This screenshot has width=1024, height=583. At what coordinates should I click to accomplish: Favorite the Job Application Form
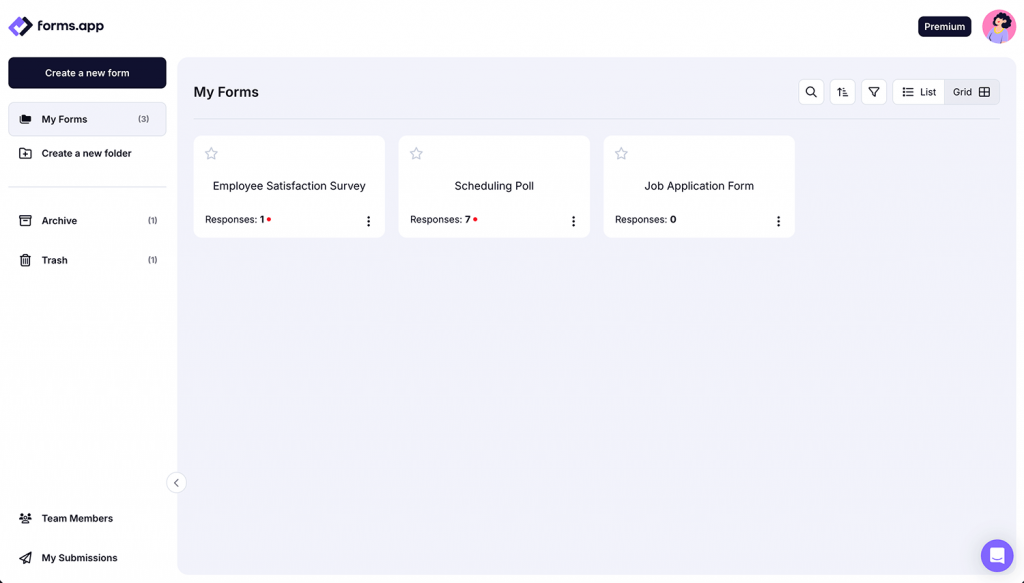[x=621, y=153]
